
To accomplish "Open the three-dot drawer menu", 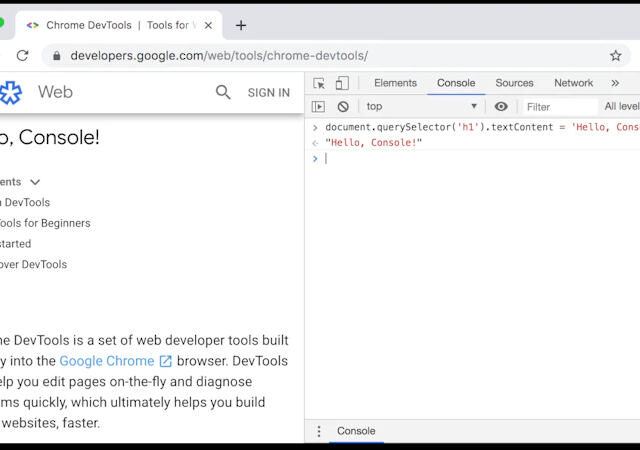I will pyautogui.click(x=319, y=431).
